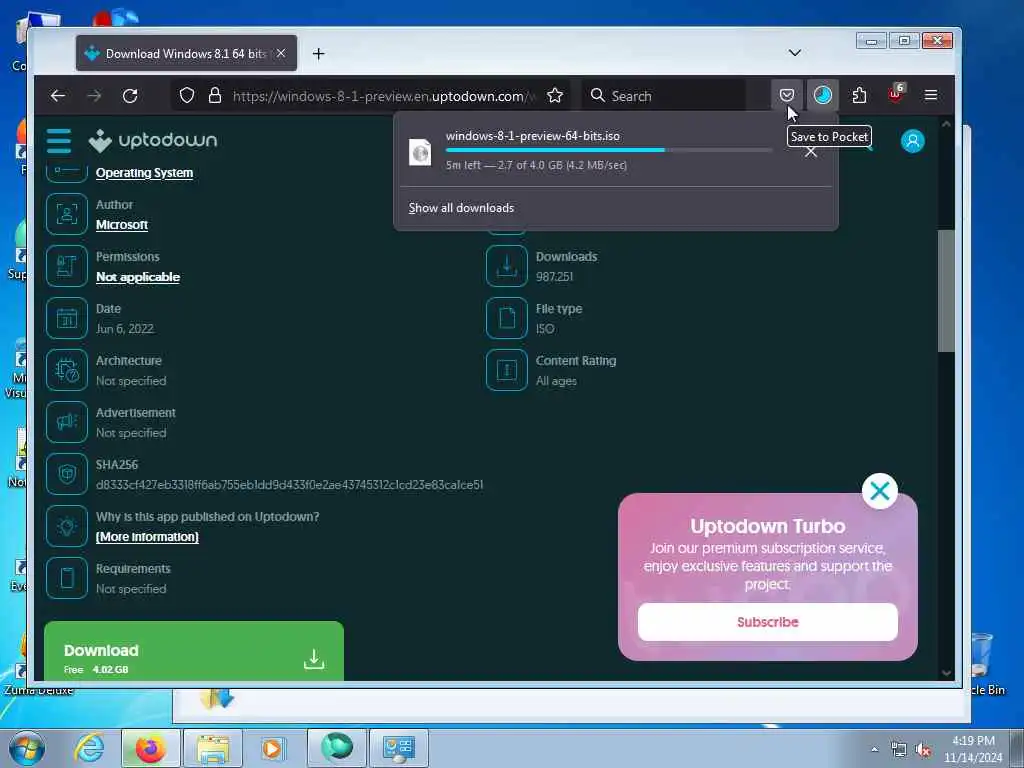Launch Internet Explorer from the taskbar
Image resolution: width=1024 pixels, height=768 pixels.
pyautogui.click(x=89, y=748)
